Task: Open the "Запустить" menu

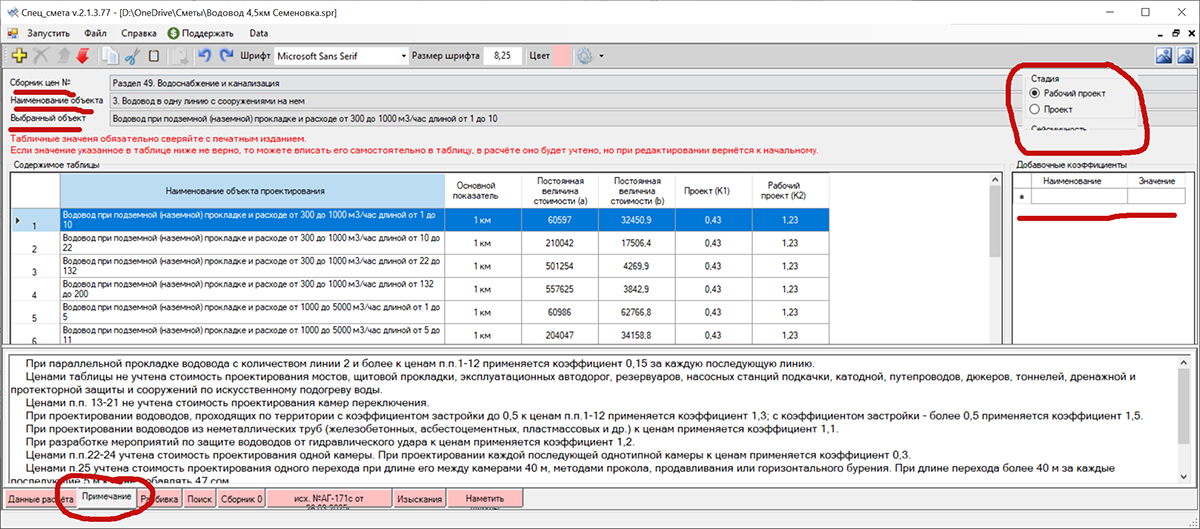Action: [x=48, y=33]
